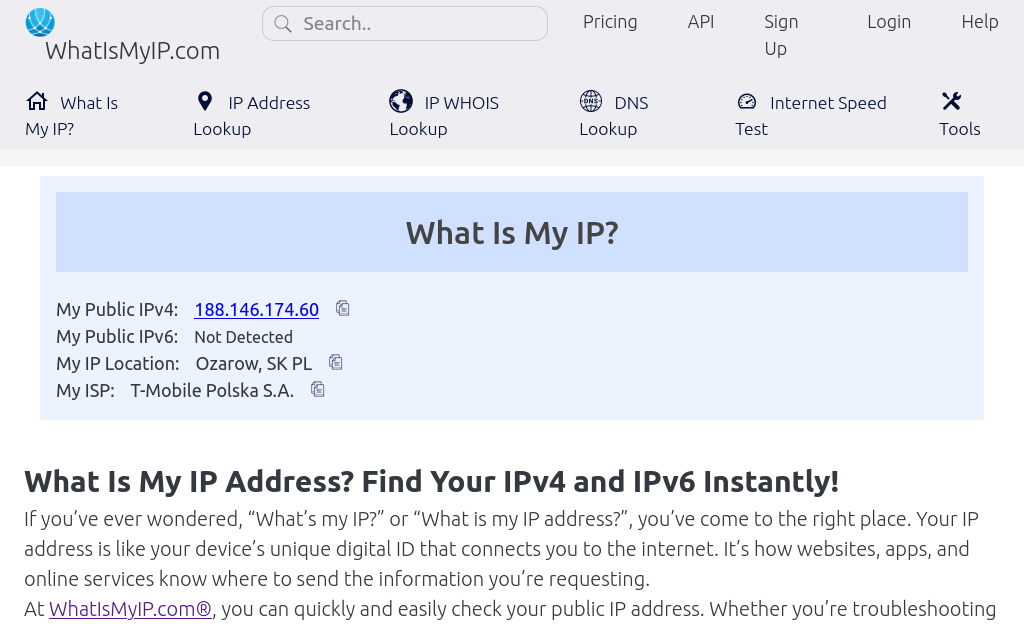Screen dimensions: 1024x627
Task: Go to the Sign Up page
Action: tap(780, 35)
